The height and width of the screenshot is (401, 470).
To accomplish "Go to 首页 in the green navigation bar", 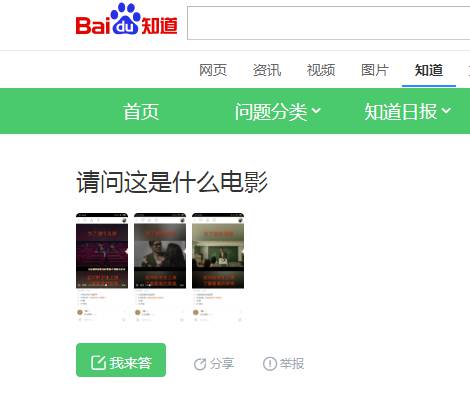I will pos(141,111).
